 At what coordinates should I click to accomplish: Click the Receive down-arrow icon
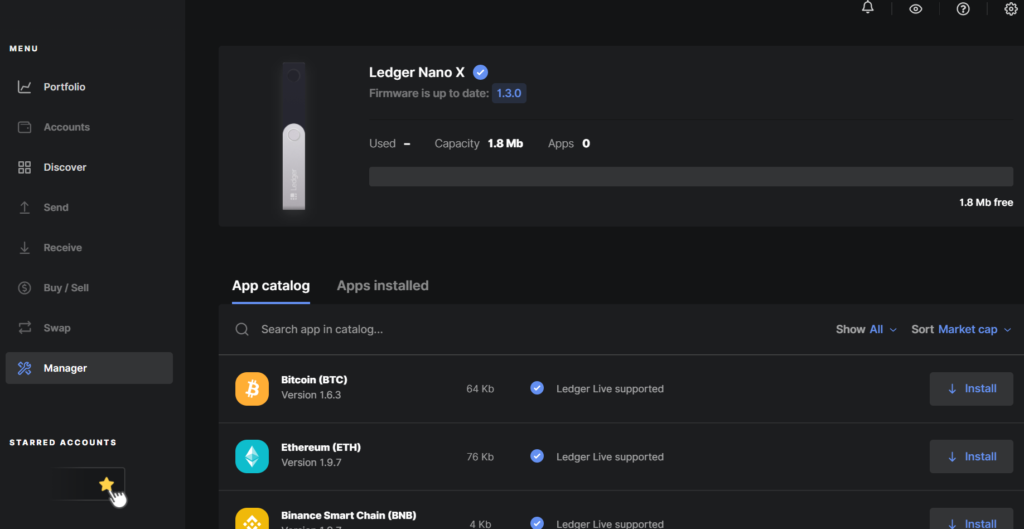click(24, 248)
